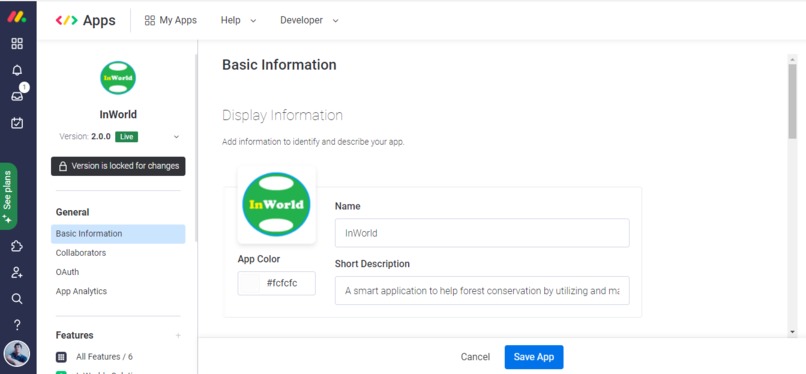Click the InWorld app logo in sidebar

point(118,78)
